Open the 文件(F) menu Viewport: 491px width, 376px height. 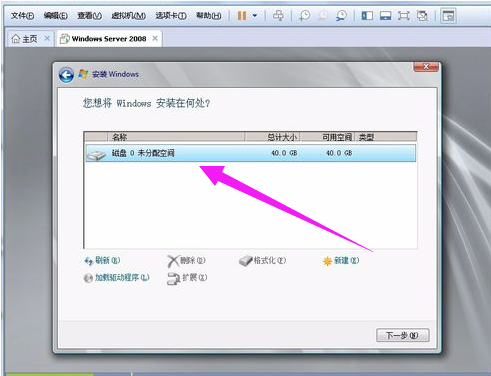(22, 16)
